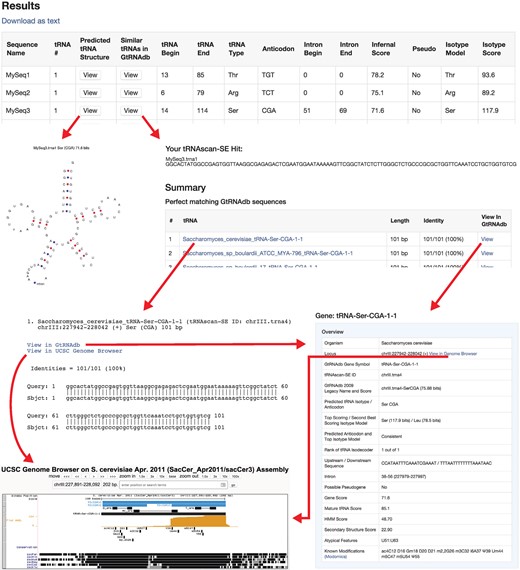Click anticodon value CGA in results table
The height and width of the screenshot is (570, 520).
coord(269,111)
